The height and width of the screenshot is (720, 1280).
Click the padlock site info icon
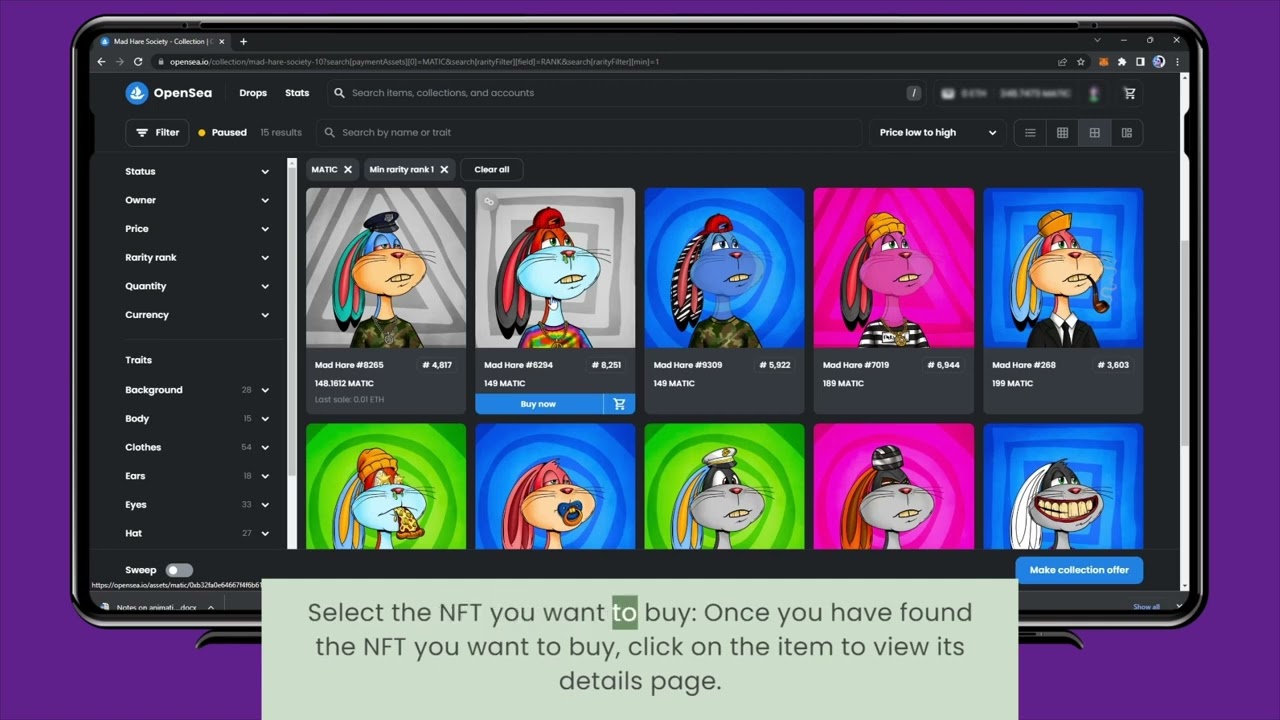[160, 62]
